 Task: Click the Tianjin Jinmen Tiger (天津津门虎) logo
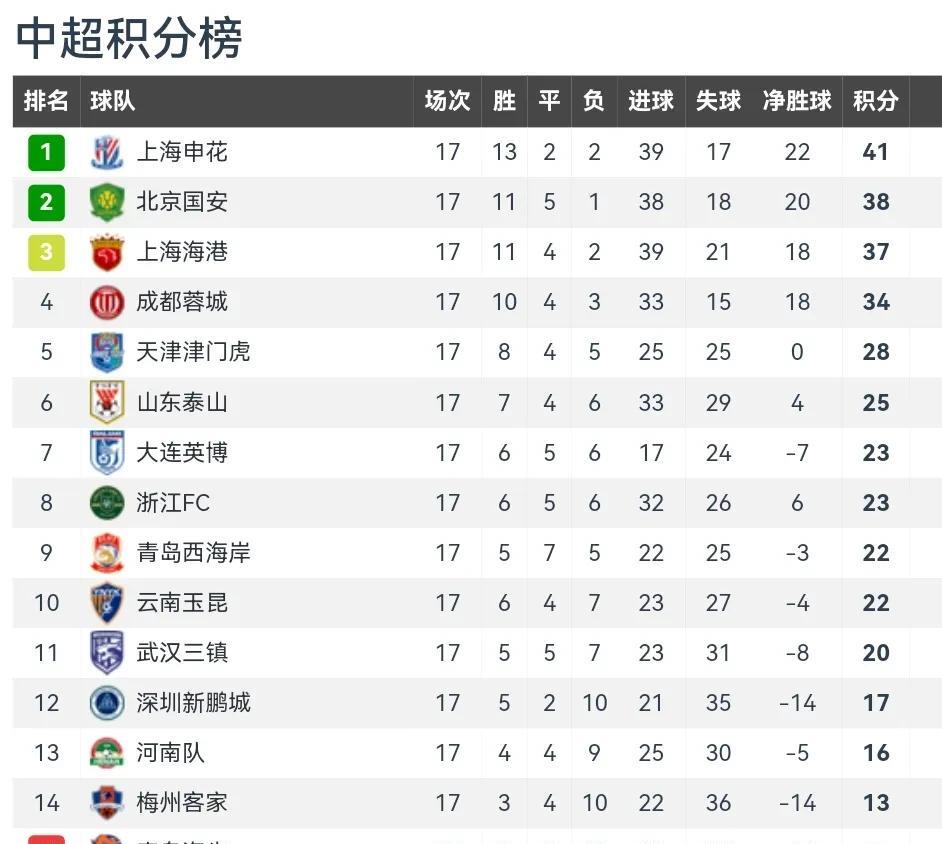coord(107,352)
